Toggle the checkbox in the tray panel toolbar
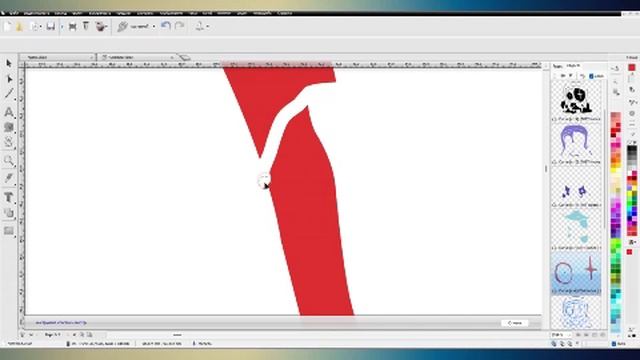The width and height of the screenshot is (640, 360). pos(591,76)
